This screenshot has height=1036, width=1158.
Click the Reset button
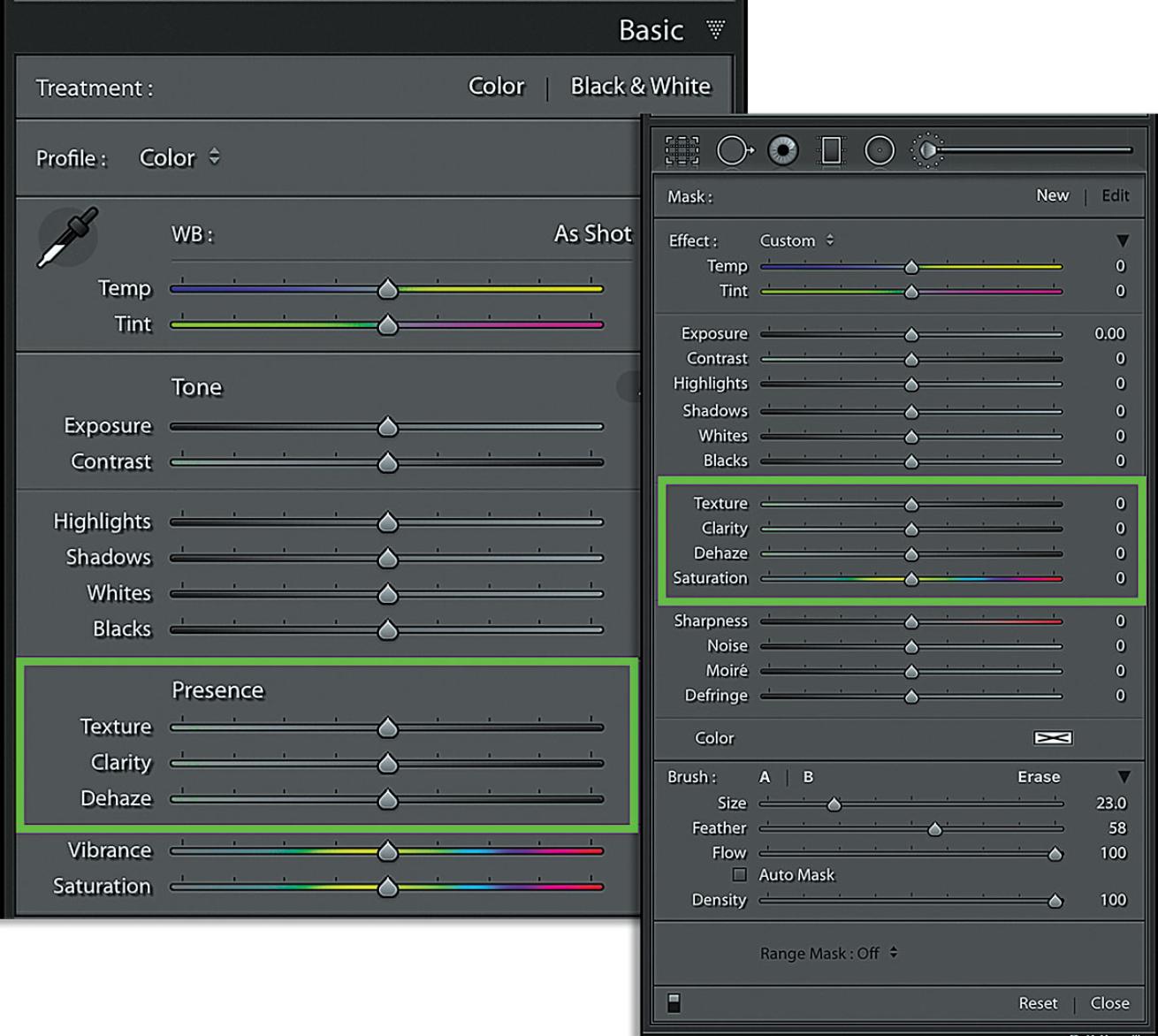[x=1037, y=1003]
